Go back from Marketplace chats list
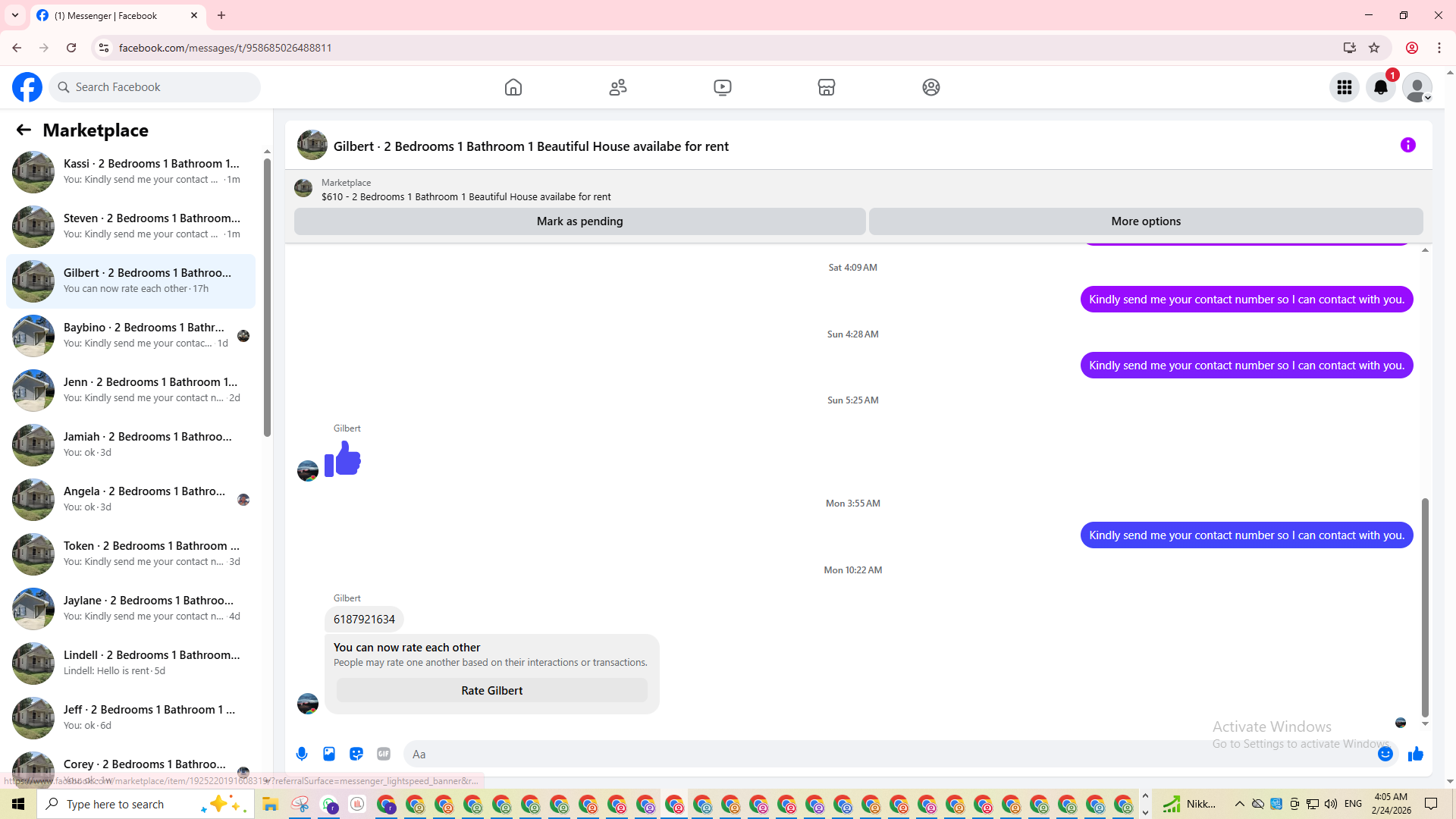 (x=24, y=130)
